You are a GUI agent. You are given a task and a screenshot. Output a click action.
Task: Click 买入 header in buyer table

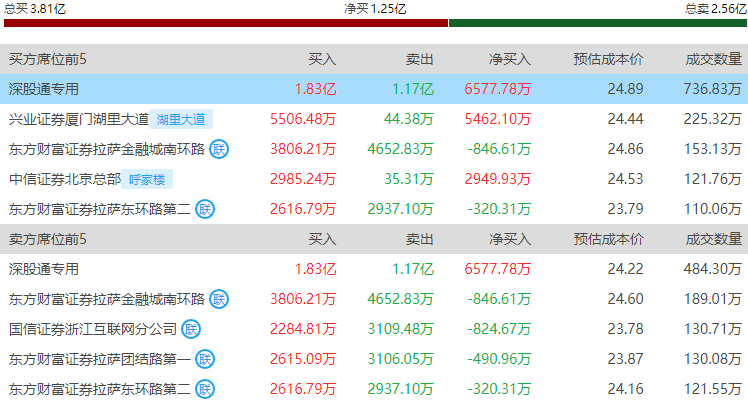point(322,60)
